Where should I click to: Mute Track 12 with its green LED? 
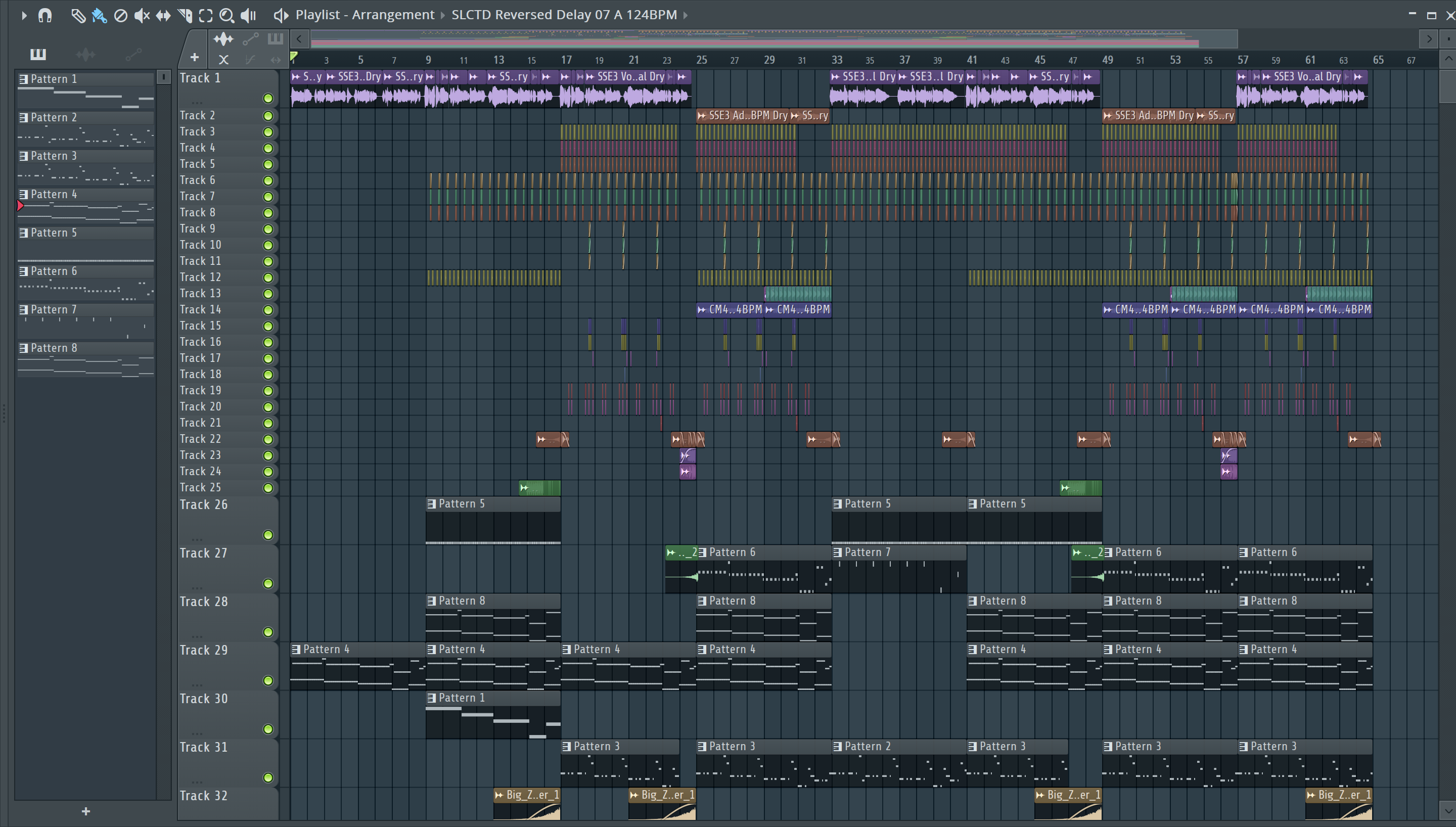(268, 278)
